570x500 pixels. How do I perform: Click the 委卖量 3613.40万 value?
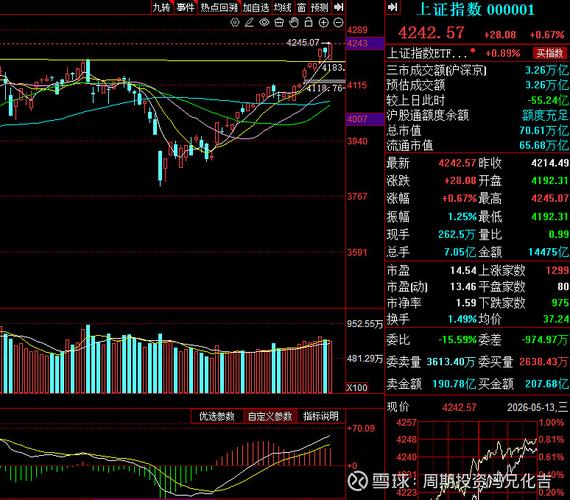(450, 362)
